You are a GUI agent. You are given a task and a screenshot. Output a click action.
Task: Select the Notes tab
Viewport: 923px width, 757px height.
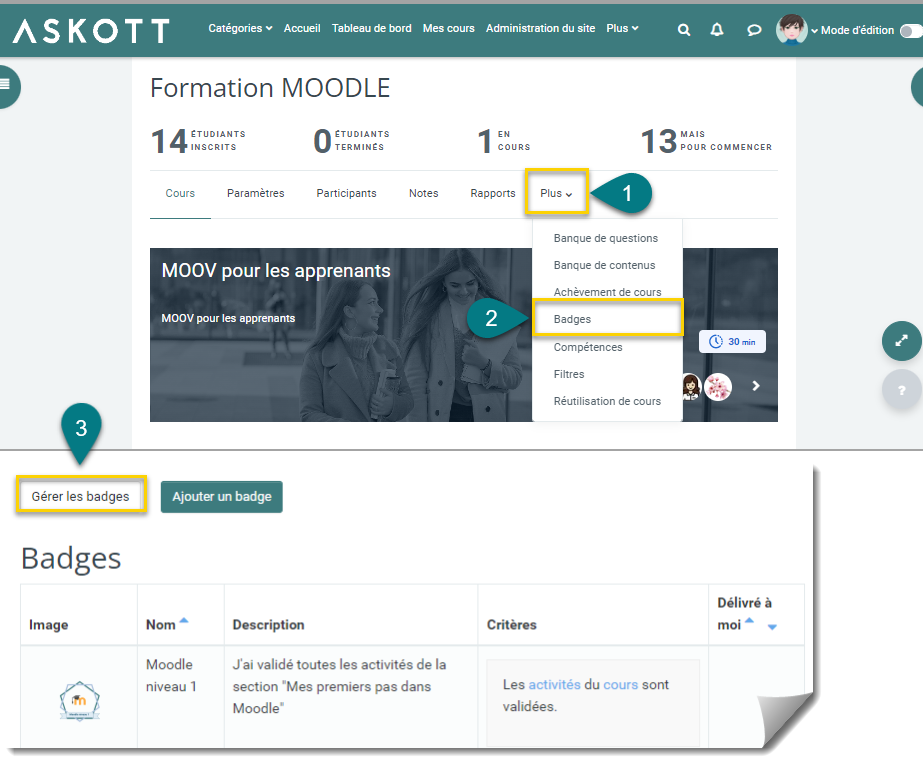(x=423, y=193)
